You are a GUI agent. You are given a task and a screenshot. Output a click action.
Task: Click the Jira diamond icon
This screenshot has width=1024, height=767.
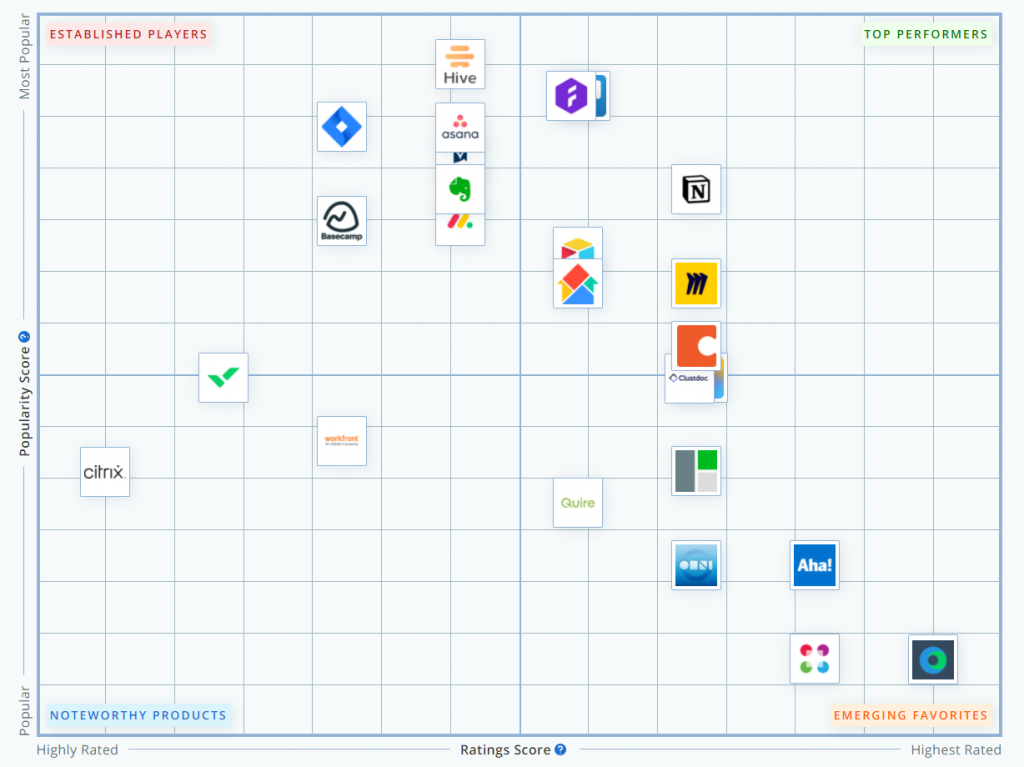pyautogui.click(x=342, y=127)
